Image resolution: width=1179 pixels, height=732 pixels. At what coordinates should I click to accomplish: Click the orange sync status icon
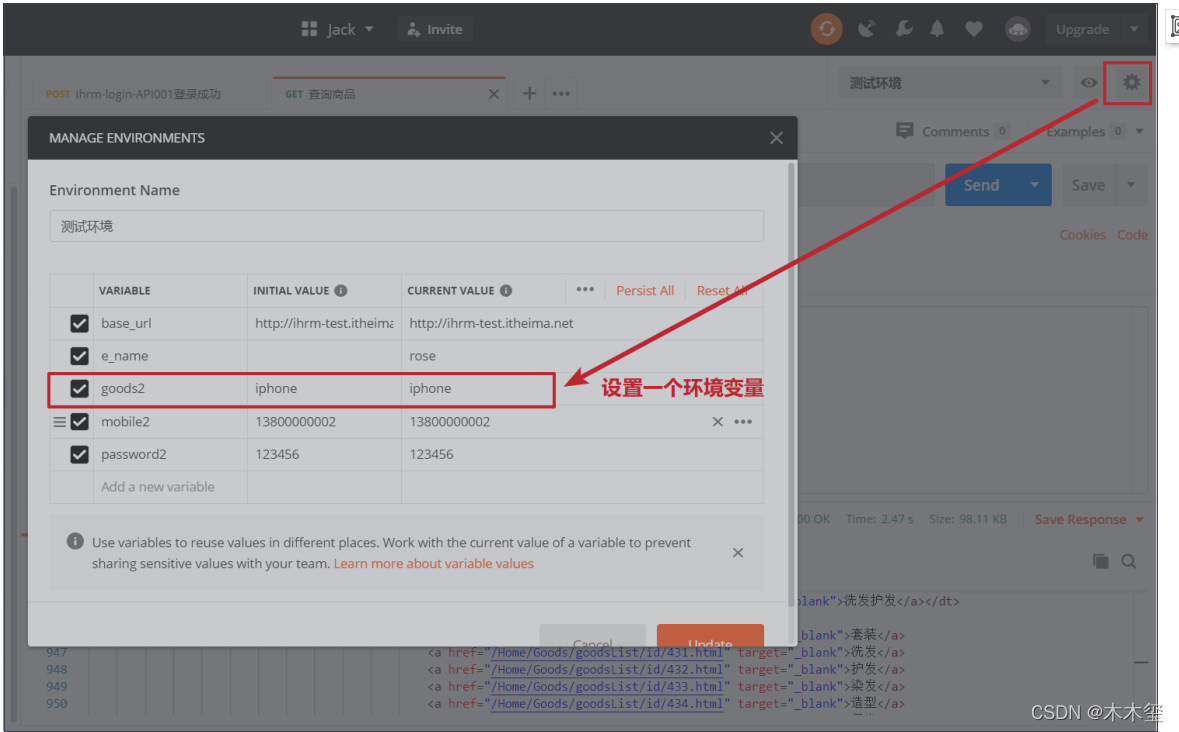click(x=826, y=29)
